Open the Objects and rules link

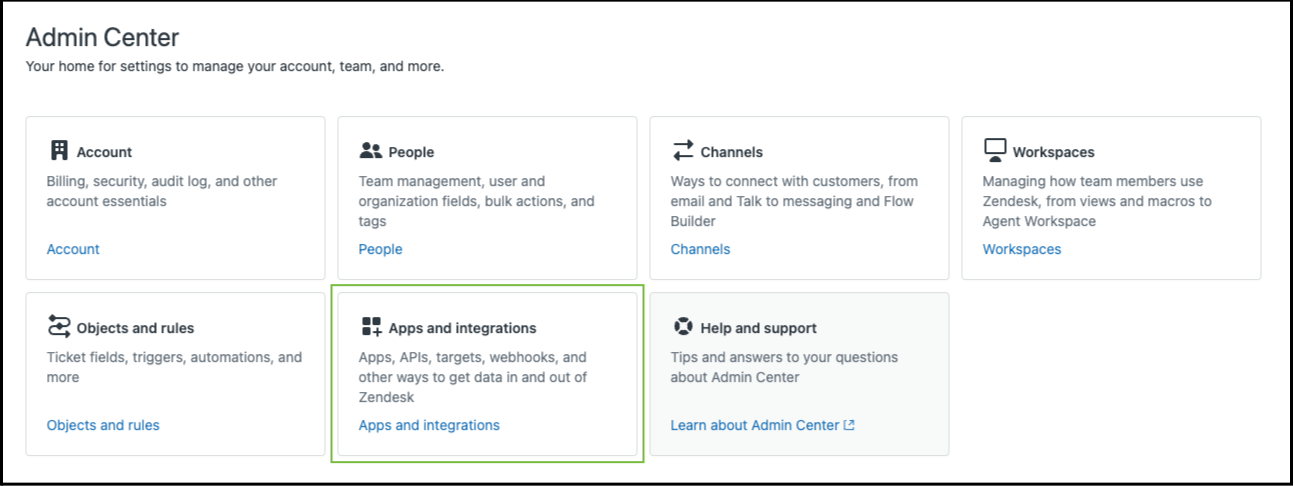pos(103,425)
